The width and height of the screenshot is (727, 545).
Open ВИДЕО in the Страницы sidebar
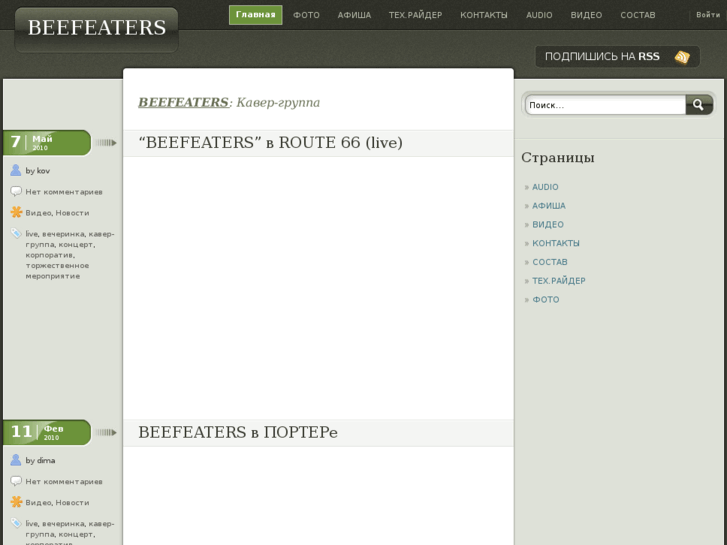[548, 224]
